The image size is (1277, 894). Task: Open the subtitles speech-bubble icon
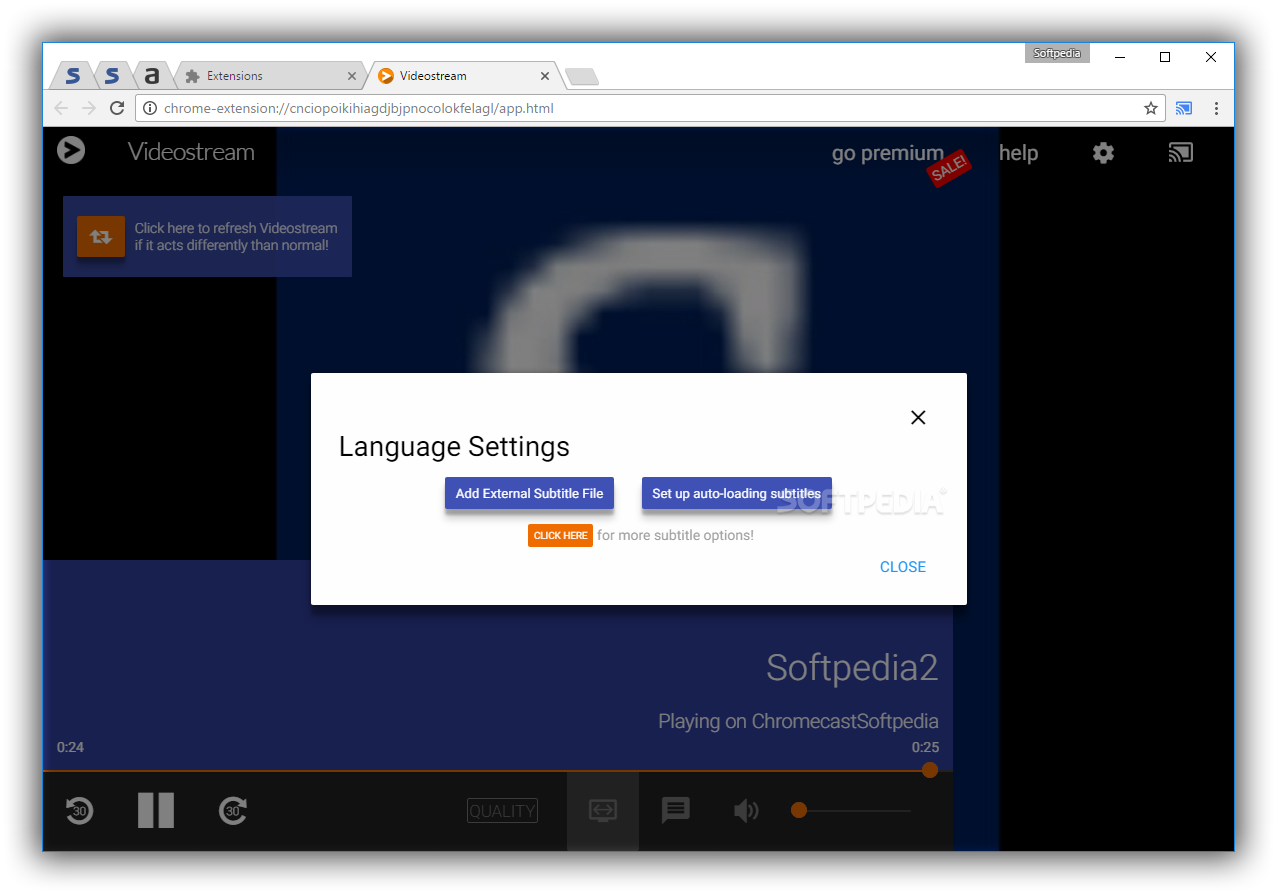pos(676,810)
